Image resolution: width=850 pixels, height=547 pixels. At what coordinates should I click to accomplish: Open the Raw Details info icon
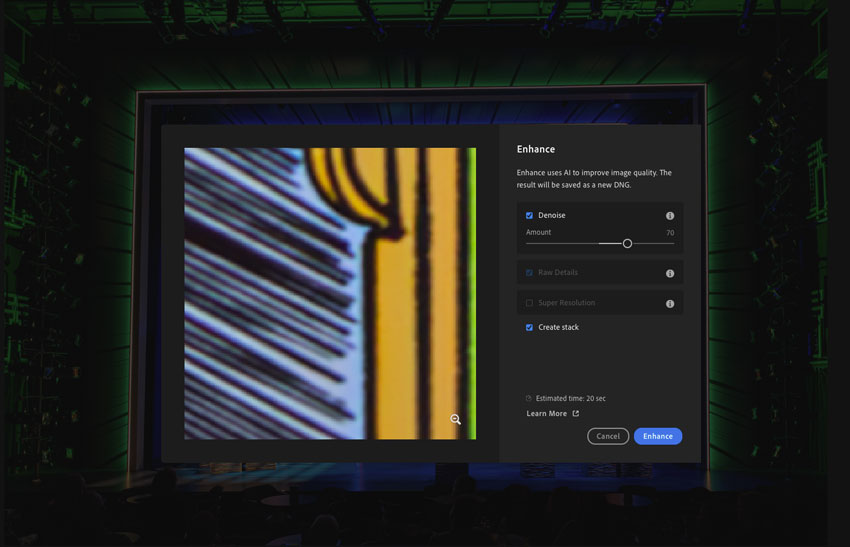pyautogui.click(x=670, y=273)
